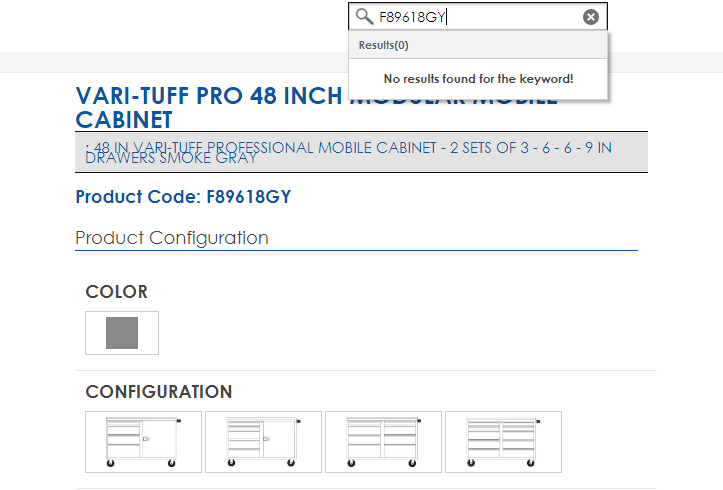Clear the search box with the X icon
723x490 pixels.
(x=591, y=17)
